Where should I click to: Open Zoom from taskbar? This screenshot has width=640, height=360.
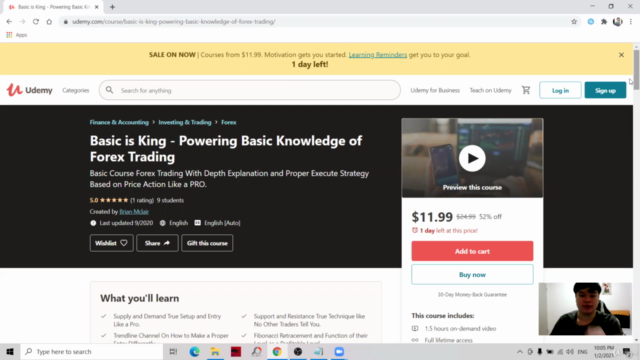pyautogui.click(x=339, y=351)
